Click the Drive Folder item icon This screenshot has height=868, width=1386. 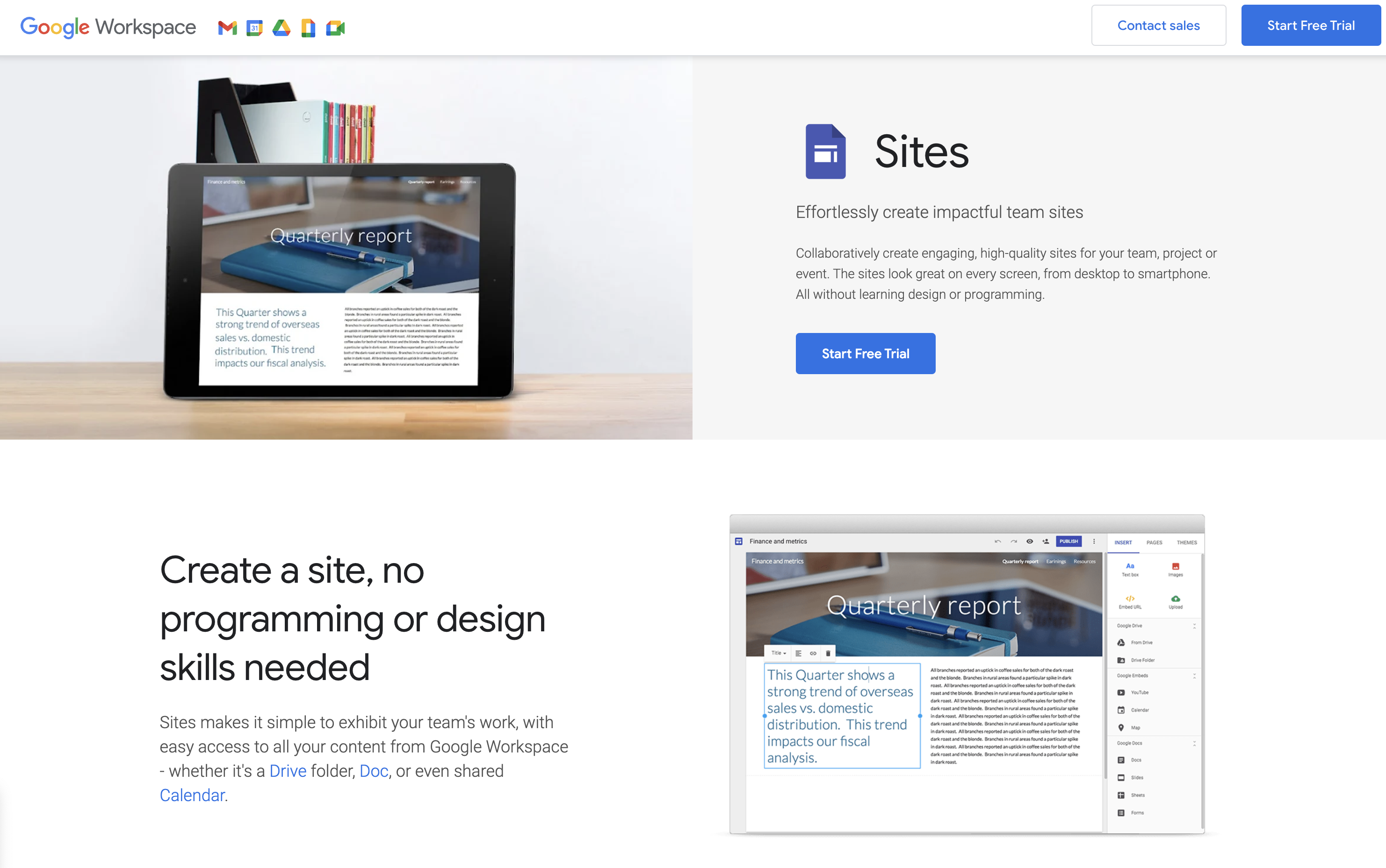tap(1121, 660)
